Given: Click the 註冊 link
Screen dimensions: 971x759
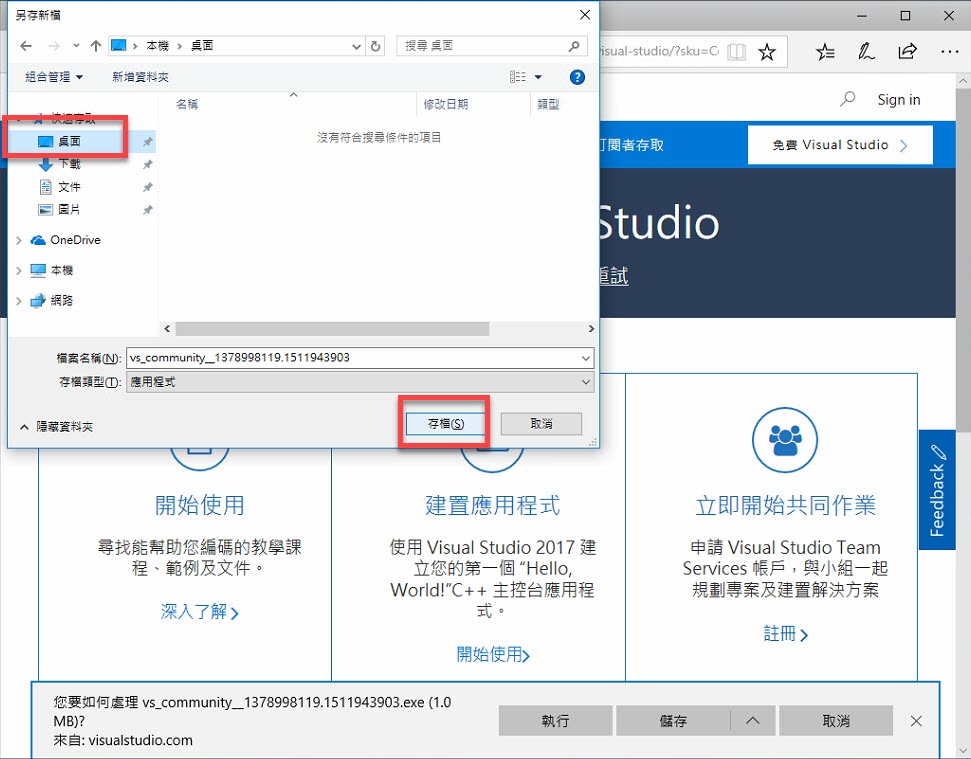Looking at the screenshot, I should click(785, 633).
